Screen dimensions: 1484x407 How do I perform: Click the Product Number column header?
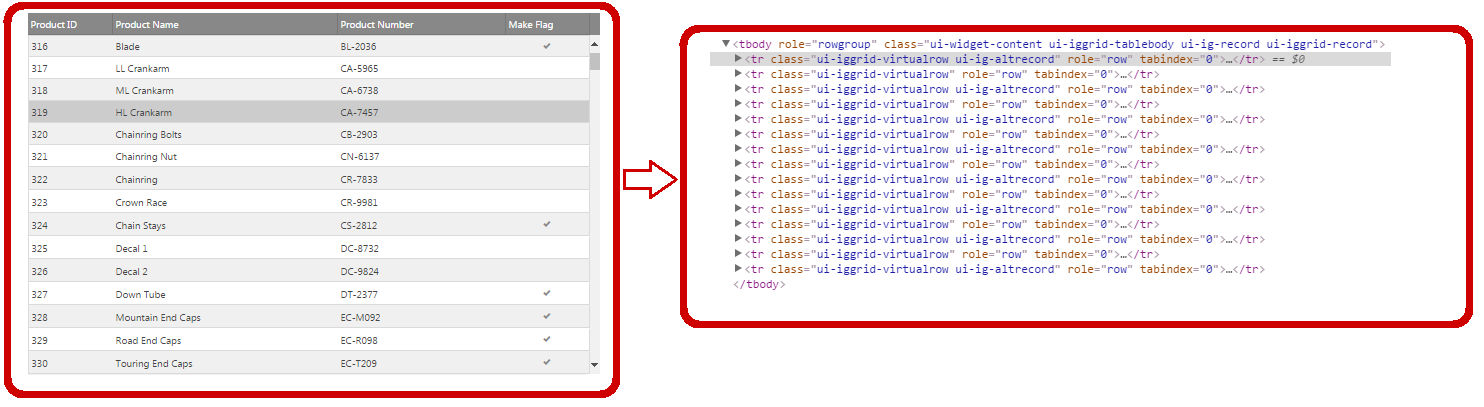[x=376, y=25]
